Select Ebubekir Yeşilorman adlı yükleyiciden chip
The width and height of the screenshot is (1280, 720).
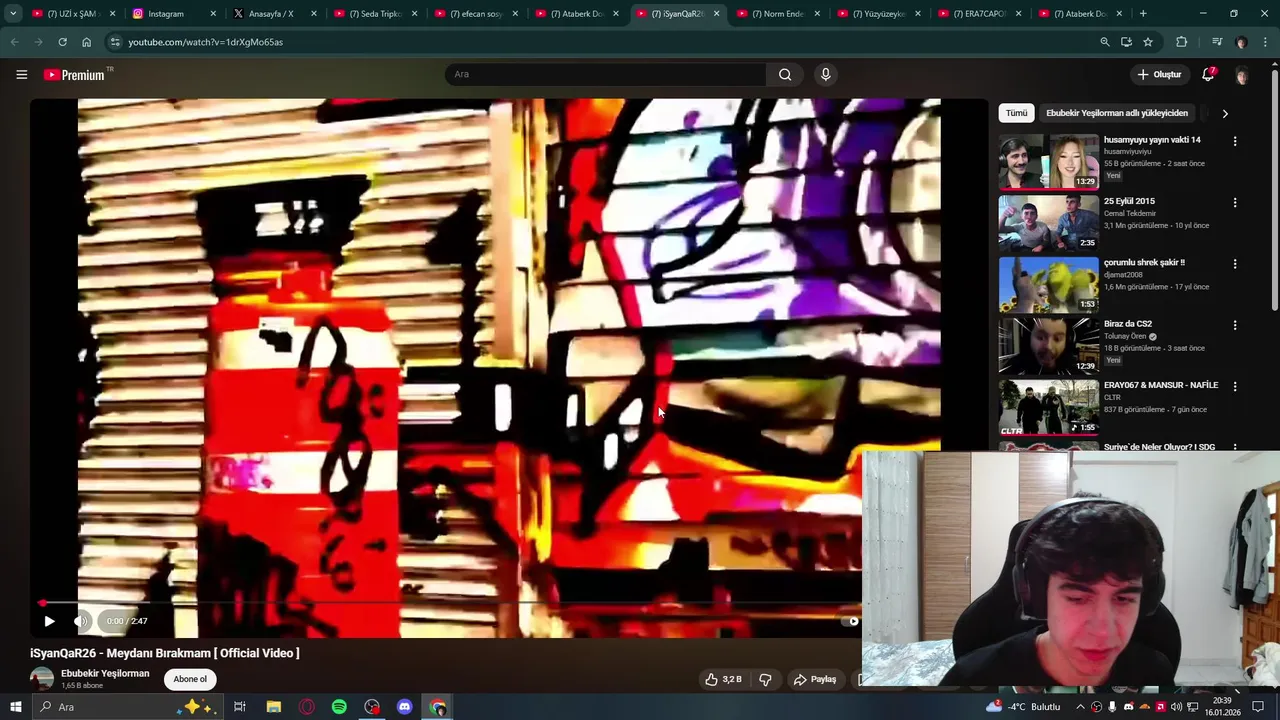(1117, 113)
